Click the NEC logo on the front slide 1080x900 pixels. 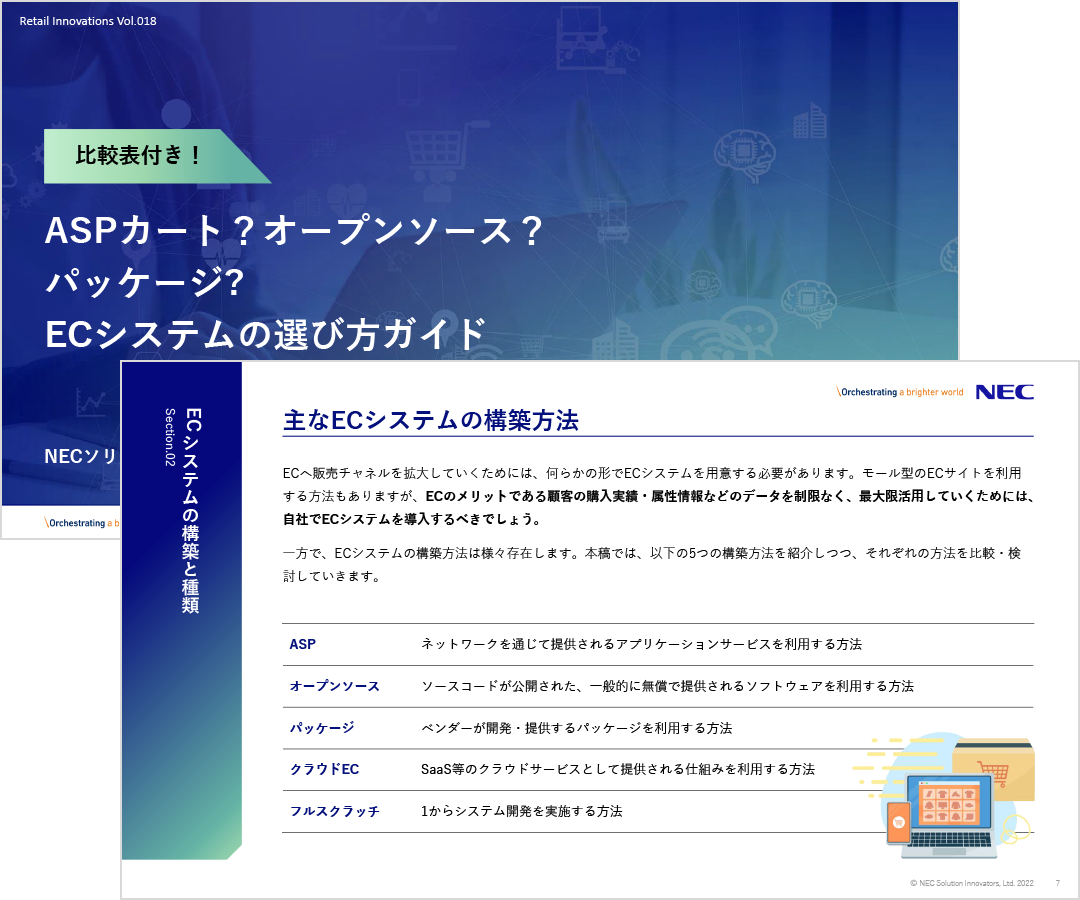(1004, 392)
